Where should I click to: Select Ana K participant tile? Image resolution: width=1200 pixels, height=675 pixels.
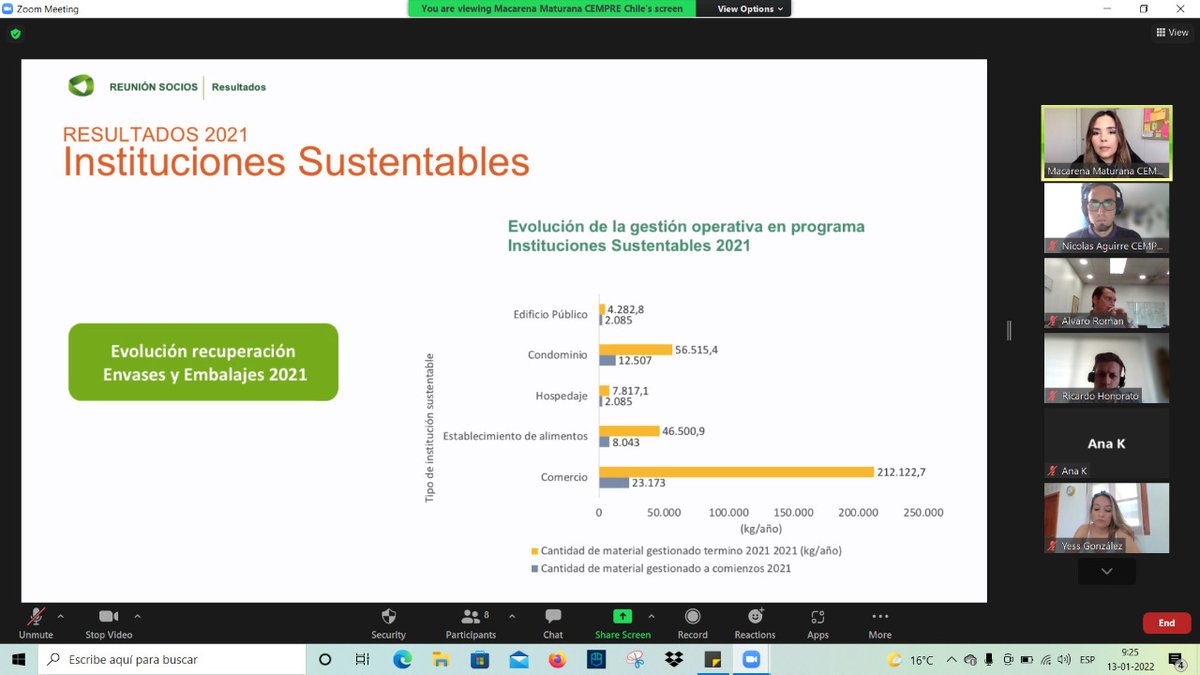pos(1106,443)
